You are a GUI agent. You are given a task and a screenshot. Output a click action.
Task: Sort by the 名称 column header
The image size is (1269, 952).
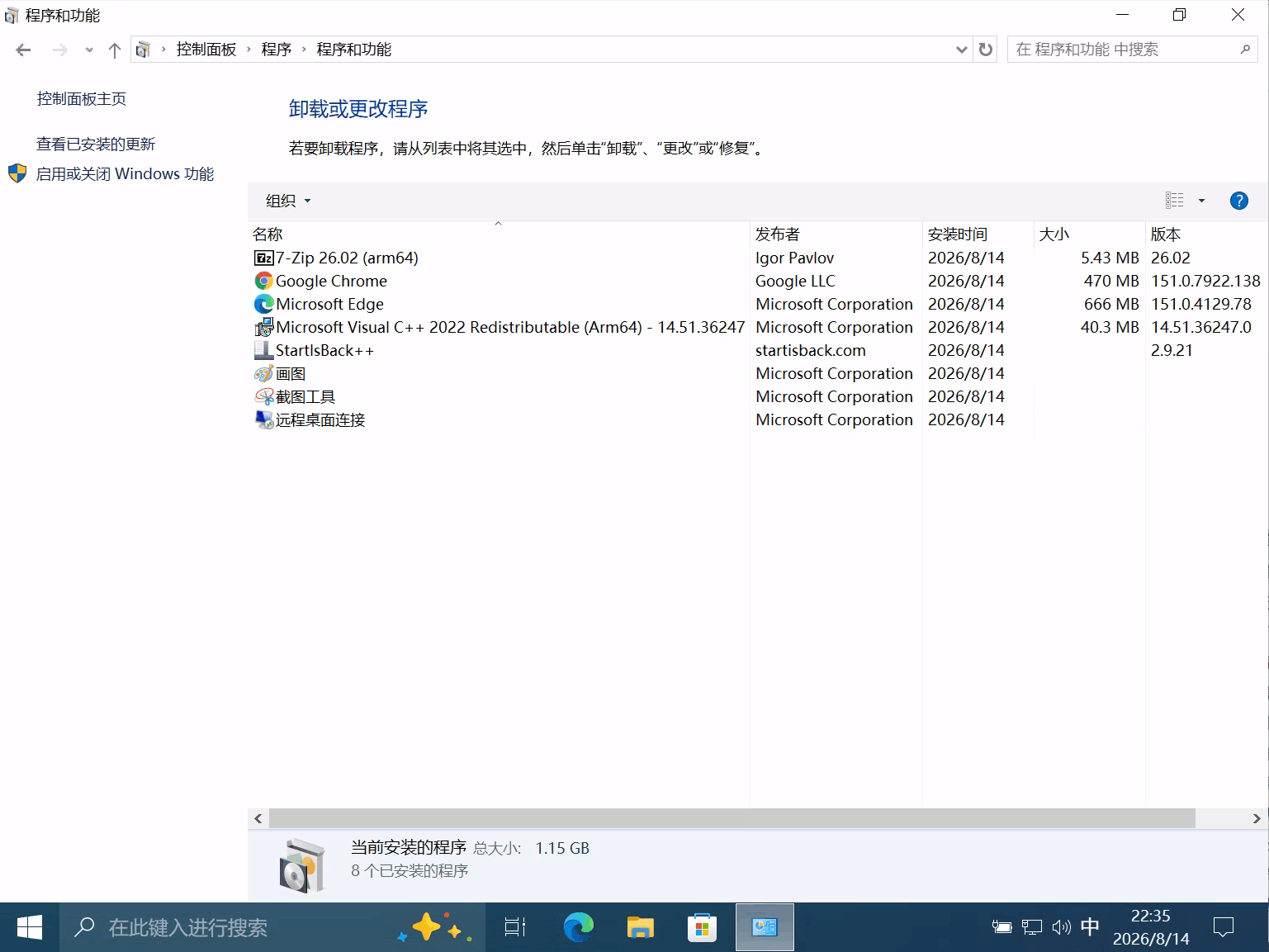pyautogui.click(x=499, y=234)
